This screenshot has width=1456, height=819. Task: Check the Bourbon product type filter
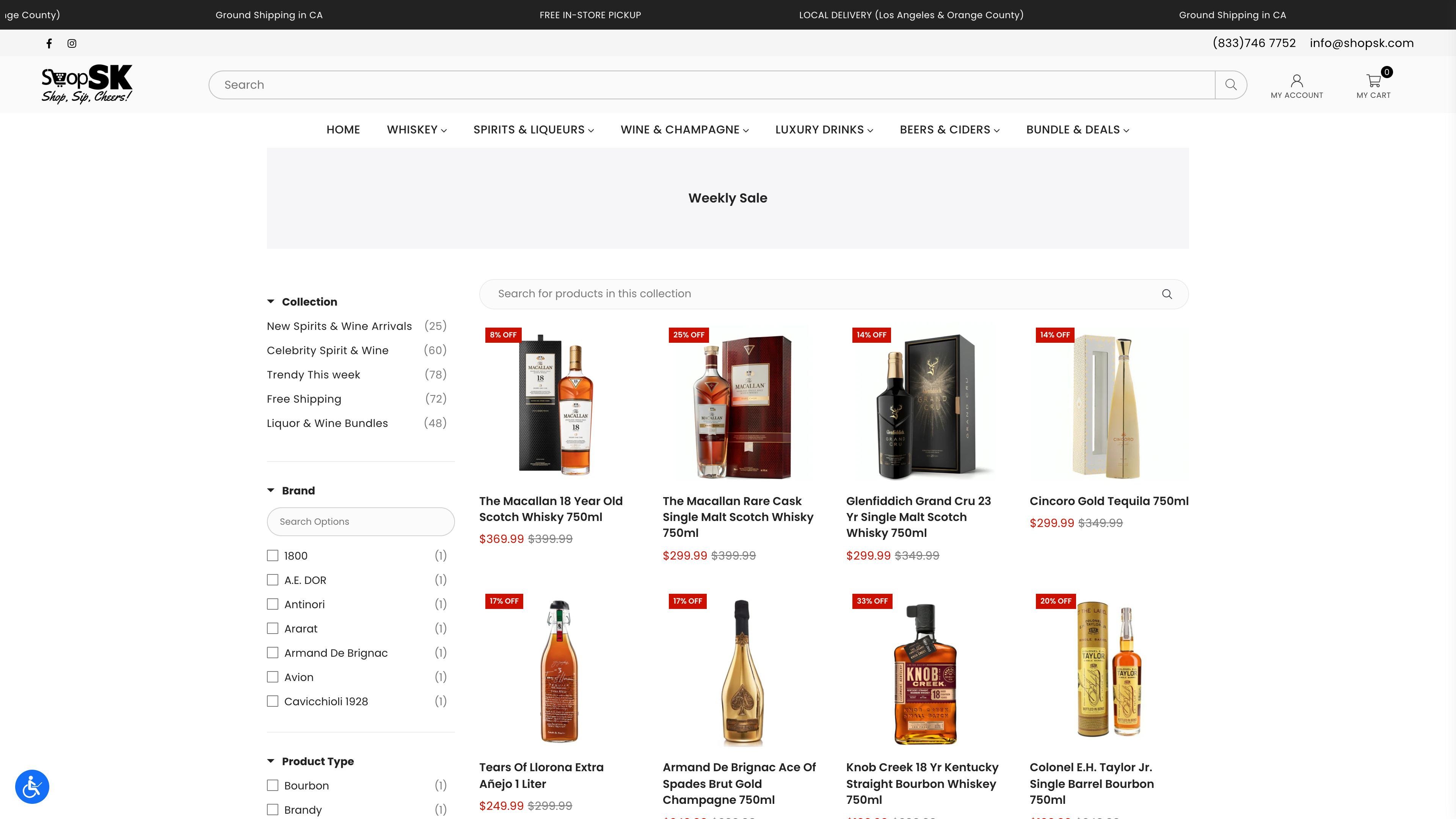273,785
